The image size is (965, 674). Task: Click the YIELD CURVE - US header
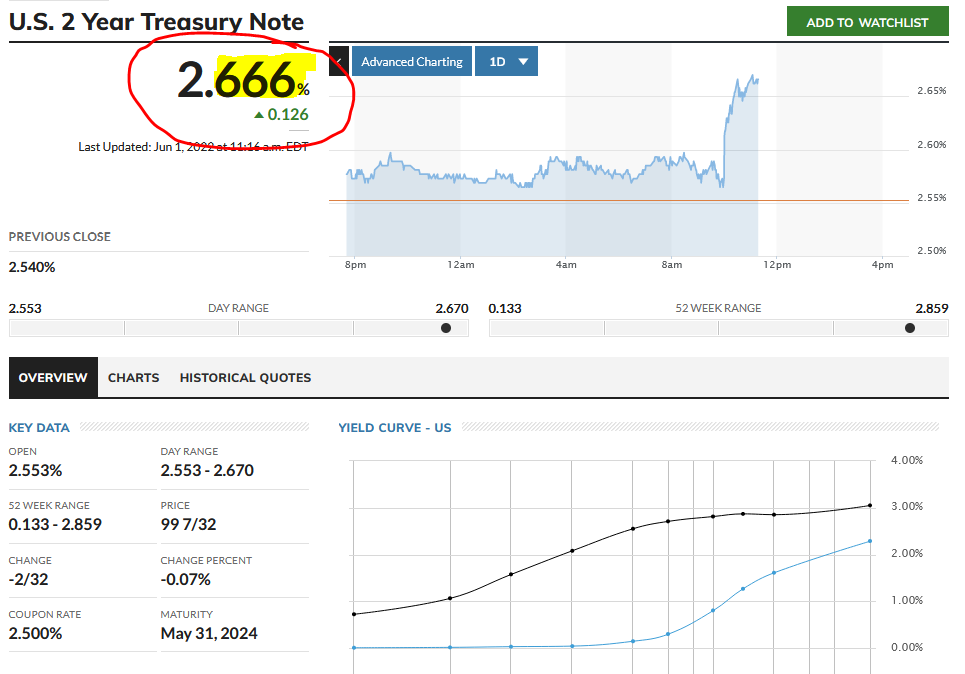point(394,428)
